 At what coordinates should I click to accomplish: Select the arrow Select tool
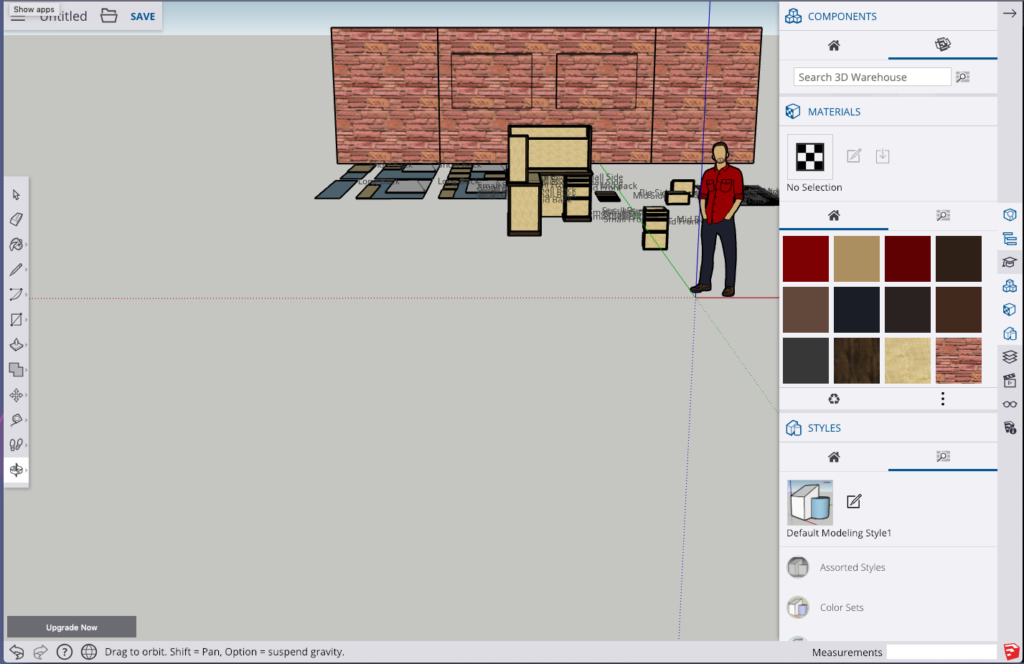click(16, 193)
